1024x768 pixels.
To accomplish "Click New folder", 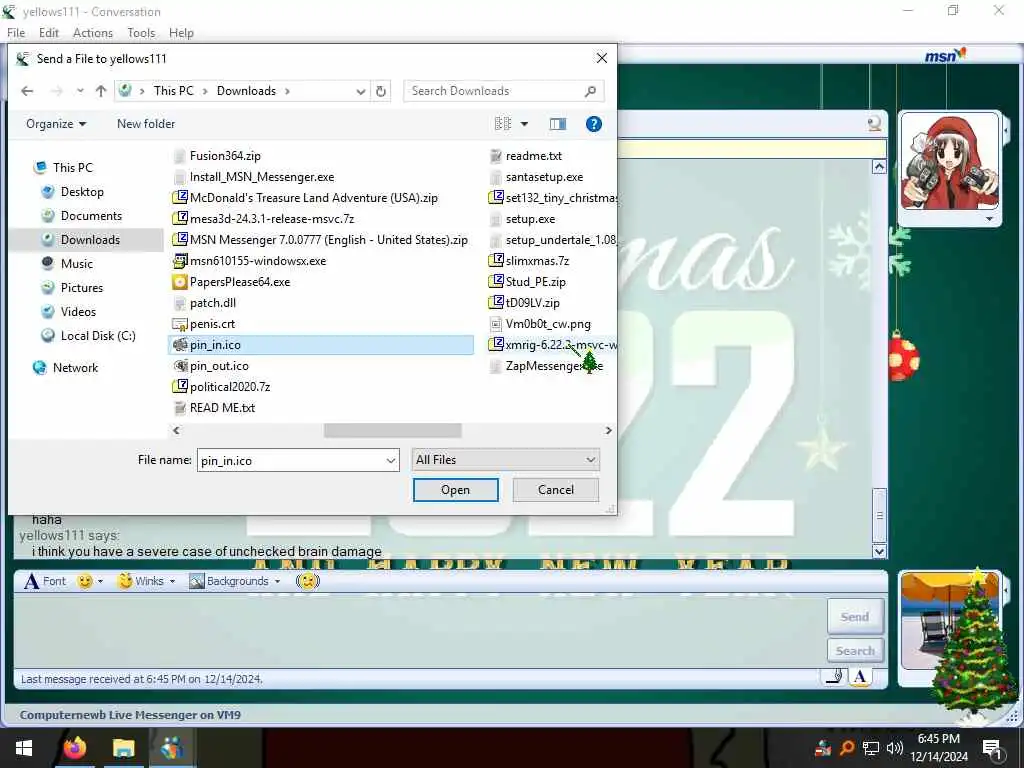I will coord(146,124).
